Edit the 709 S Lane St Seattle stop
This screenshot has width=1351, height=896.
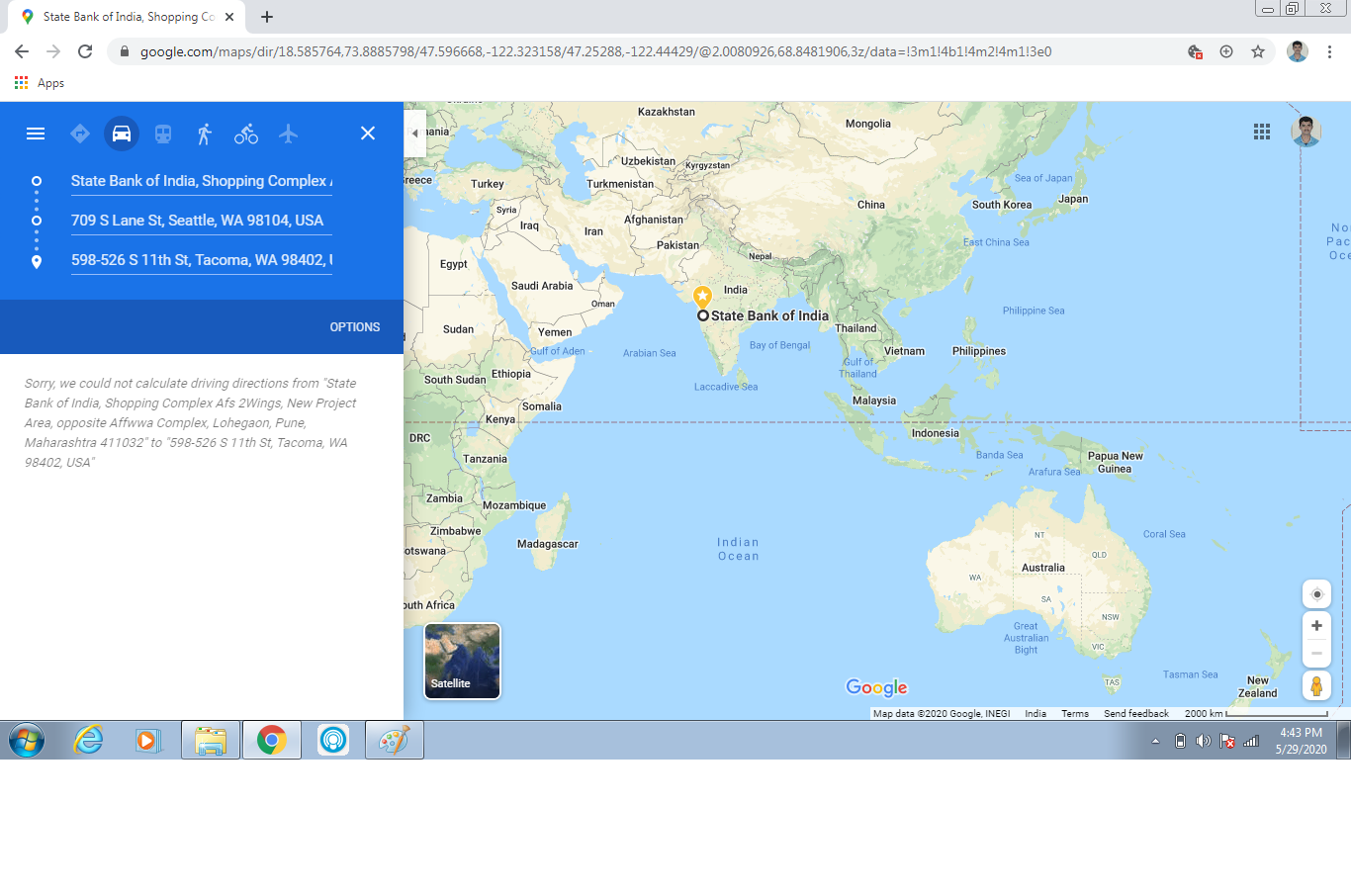pos(202,221)
